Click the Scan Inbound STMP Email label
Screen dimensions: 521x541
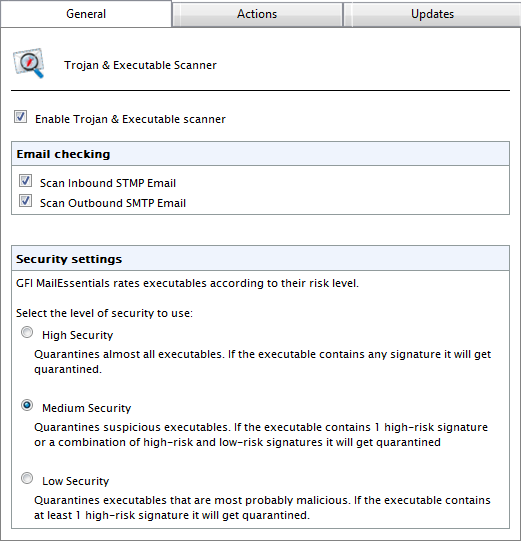(108, 183)
